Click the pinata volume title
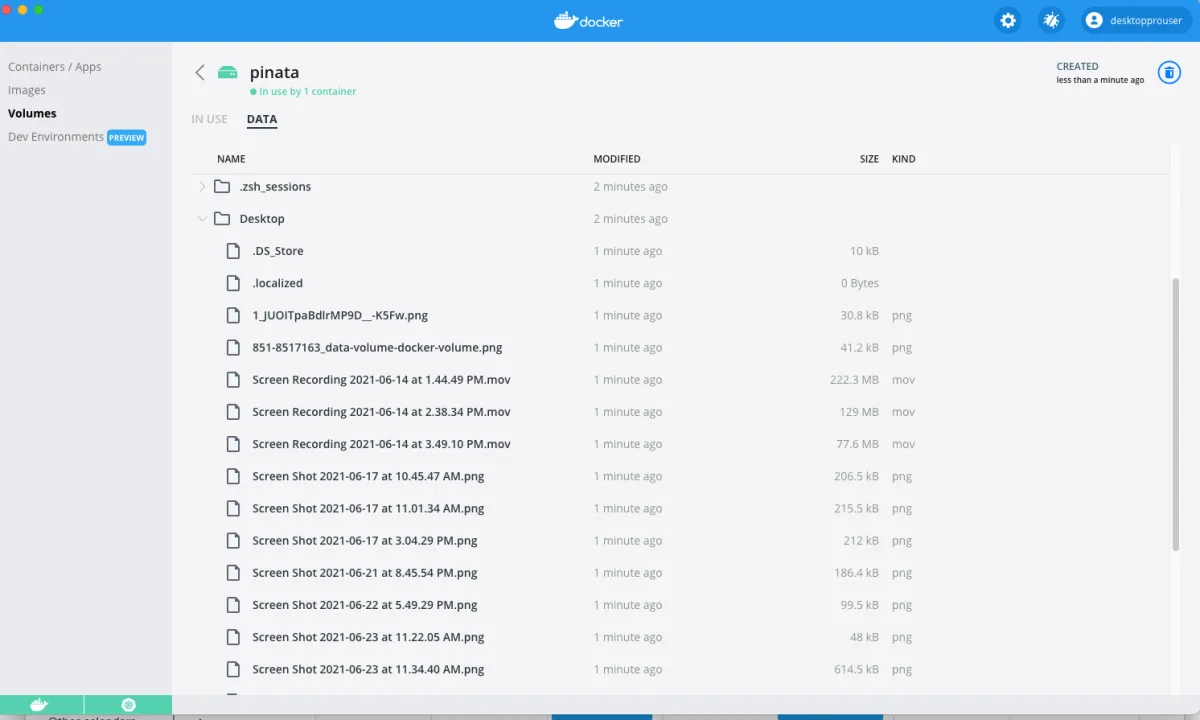1200x720 pixels. point(274,73)
